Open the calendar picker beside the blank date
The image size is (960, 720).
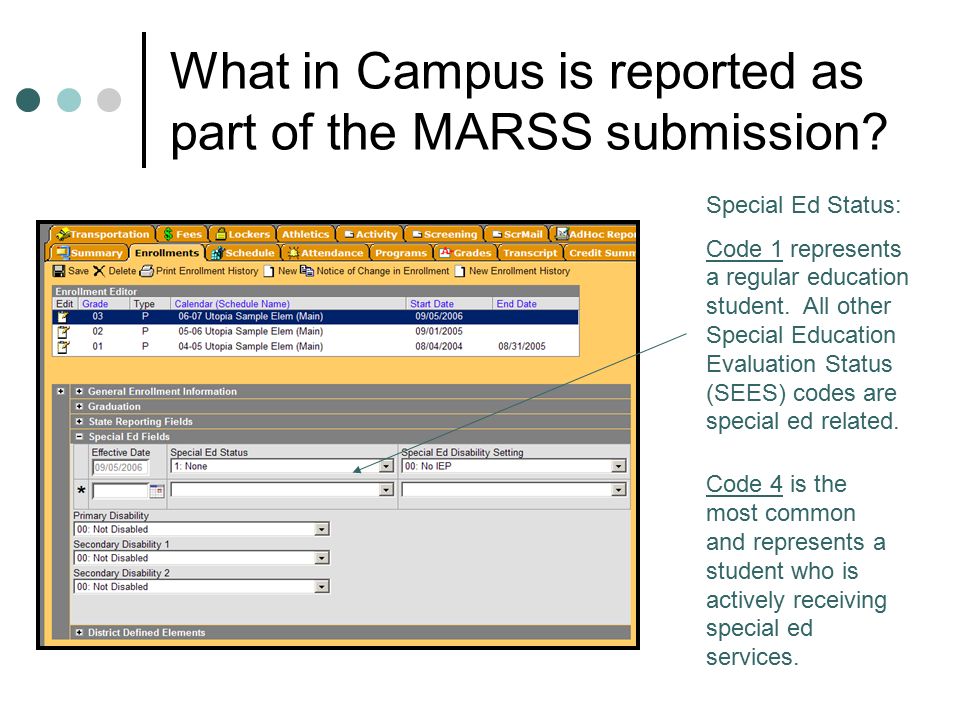click(157, 490)
